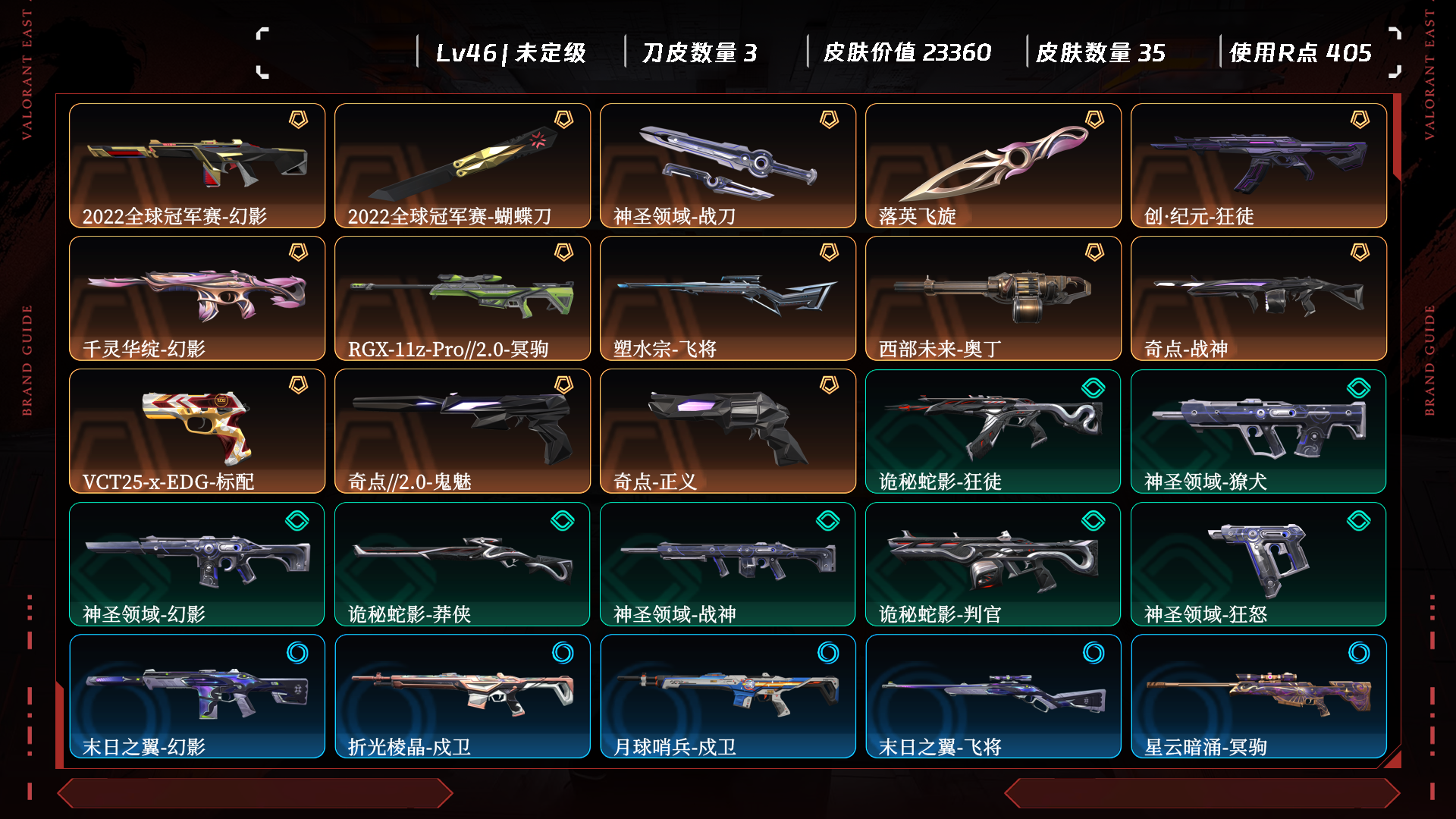Click the 使用R点 405 header stat
Viewport: 1456px width, 819px height.
pyautogui.click(x=1301, y=52)
